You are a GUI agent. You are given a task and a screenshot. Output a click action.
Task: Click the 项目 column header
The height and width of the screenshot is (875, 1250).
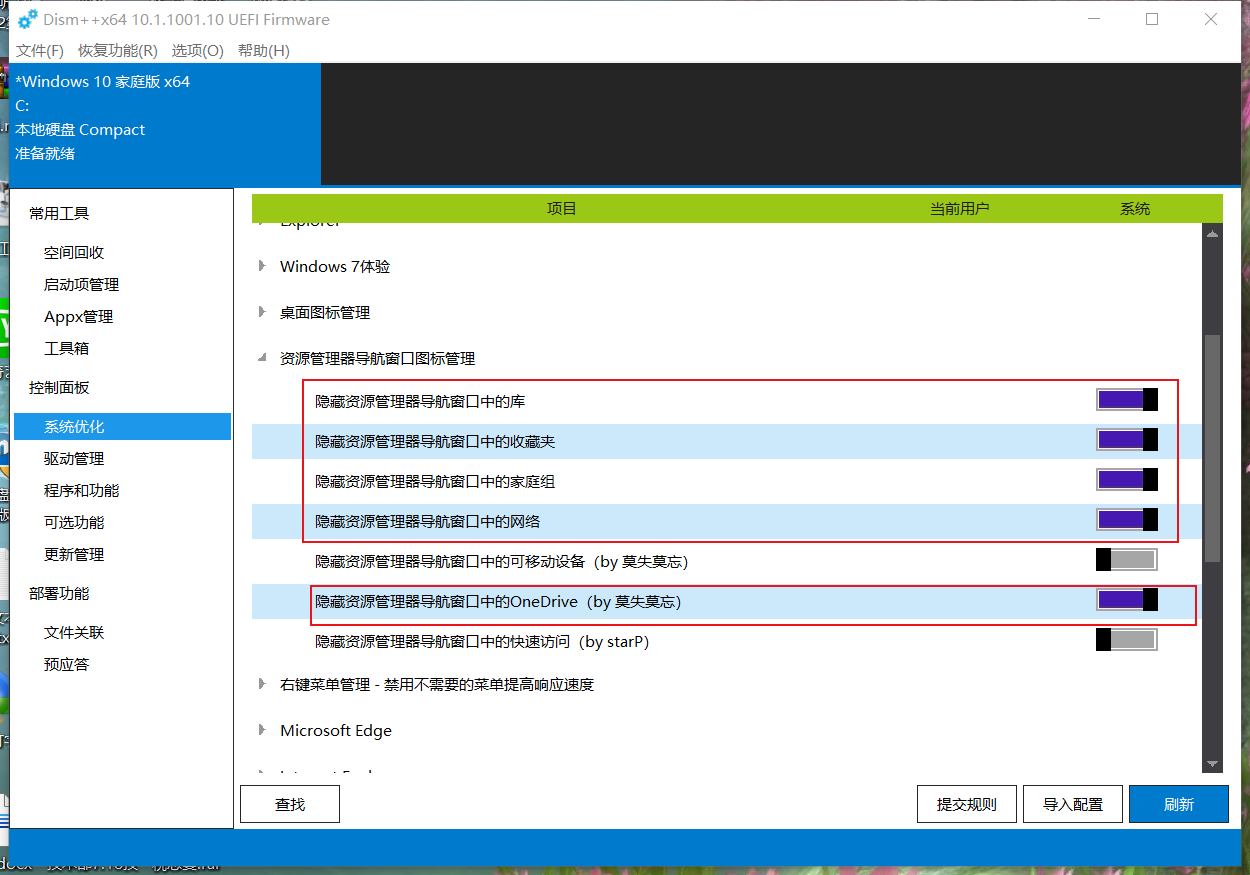coord(562,209)
